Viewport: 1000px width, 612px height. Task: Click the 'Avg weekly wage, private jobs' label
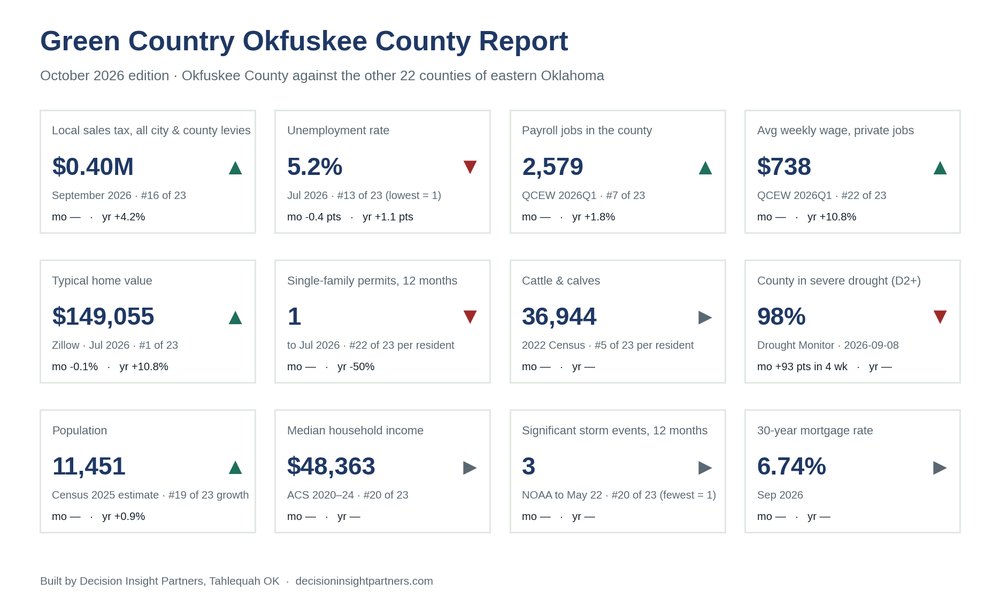(x=835, y=130)
